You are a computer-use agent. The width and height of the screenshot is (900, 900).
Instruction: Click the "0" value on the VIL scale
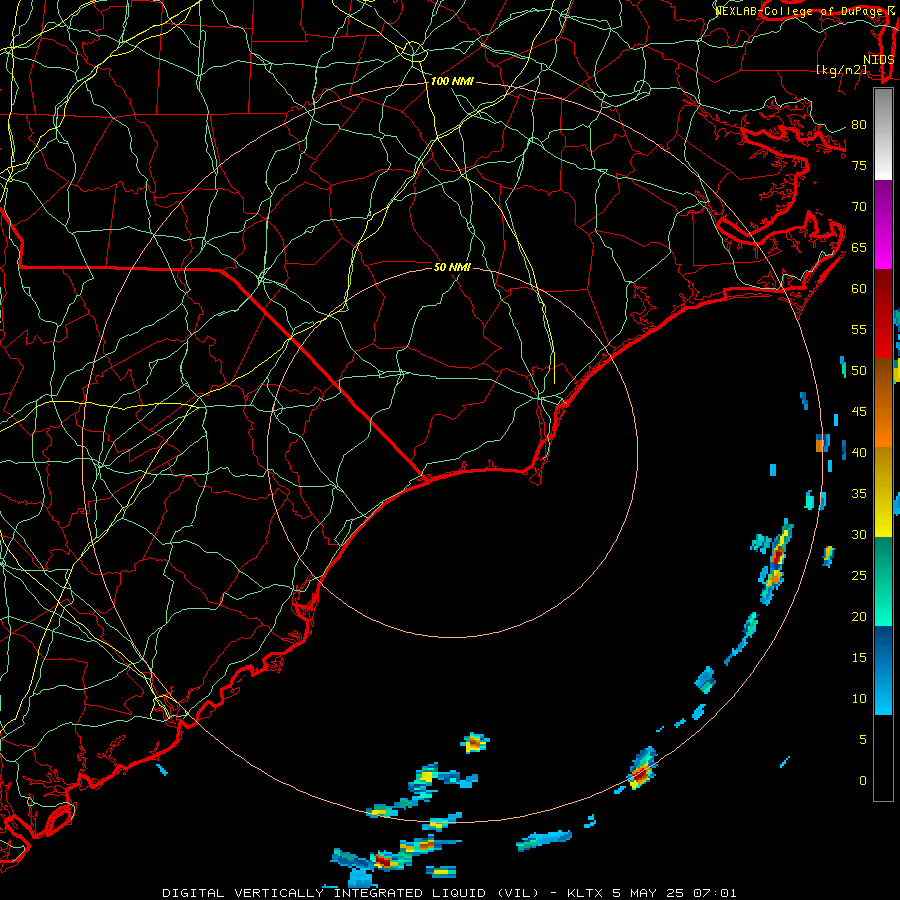tap(863, 781)
